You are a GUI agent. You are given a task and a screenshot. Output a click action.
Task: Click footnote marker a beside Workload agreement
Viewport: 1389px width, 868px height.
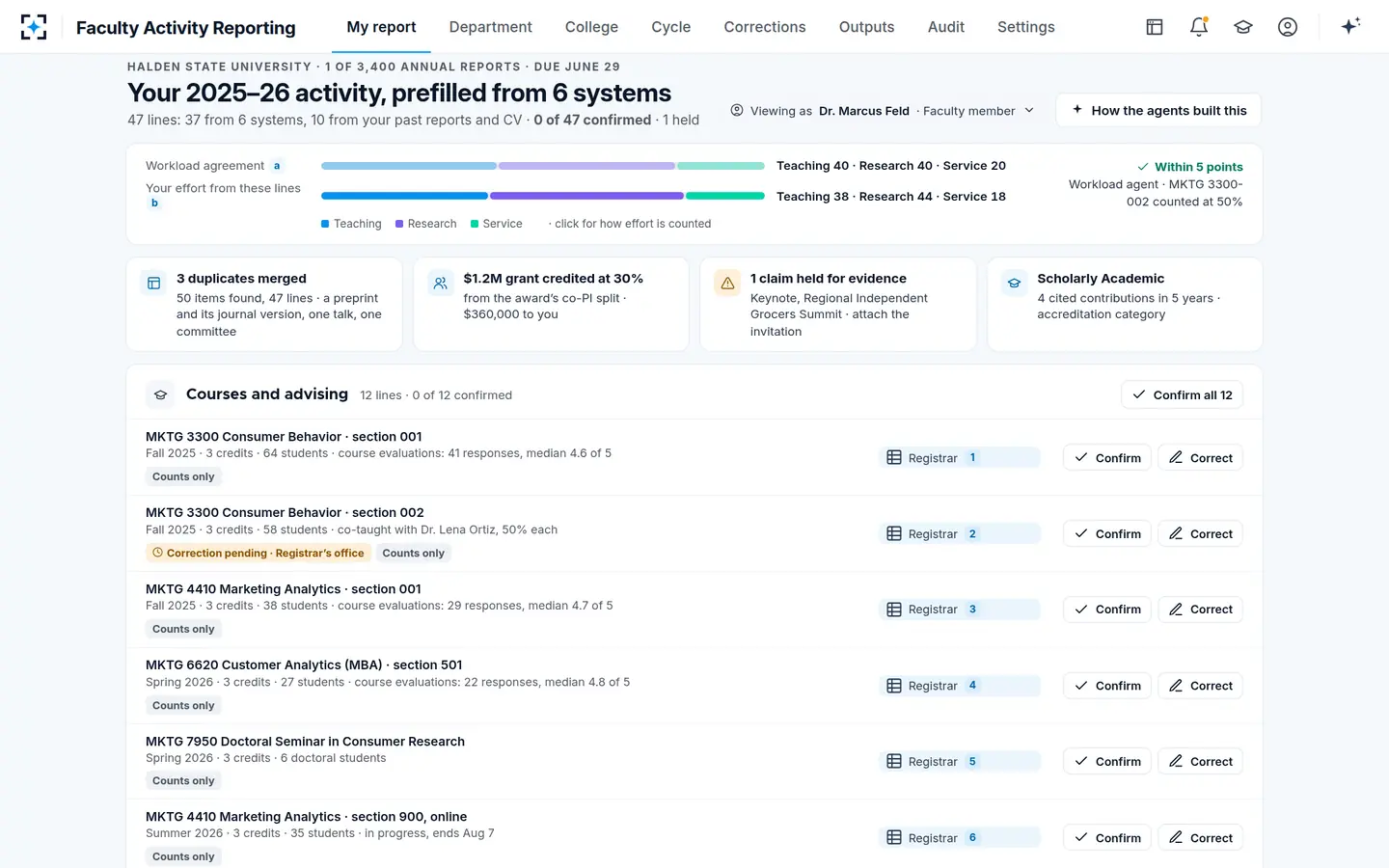pos(277,166)
